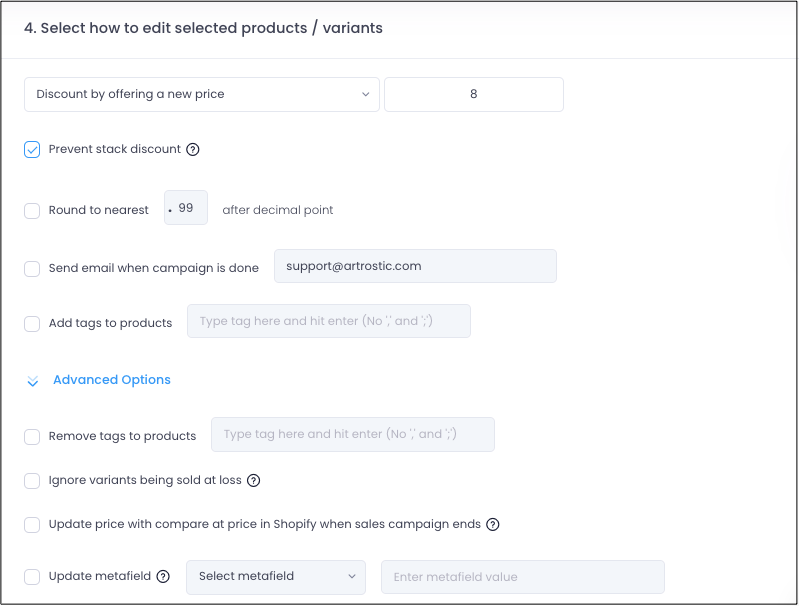799x606 pixels.
Task: Open the Discount by offering a new price dropdown
Action: [x=202, y=94]
